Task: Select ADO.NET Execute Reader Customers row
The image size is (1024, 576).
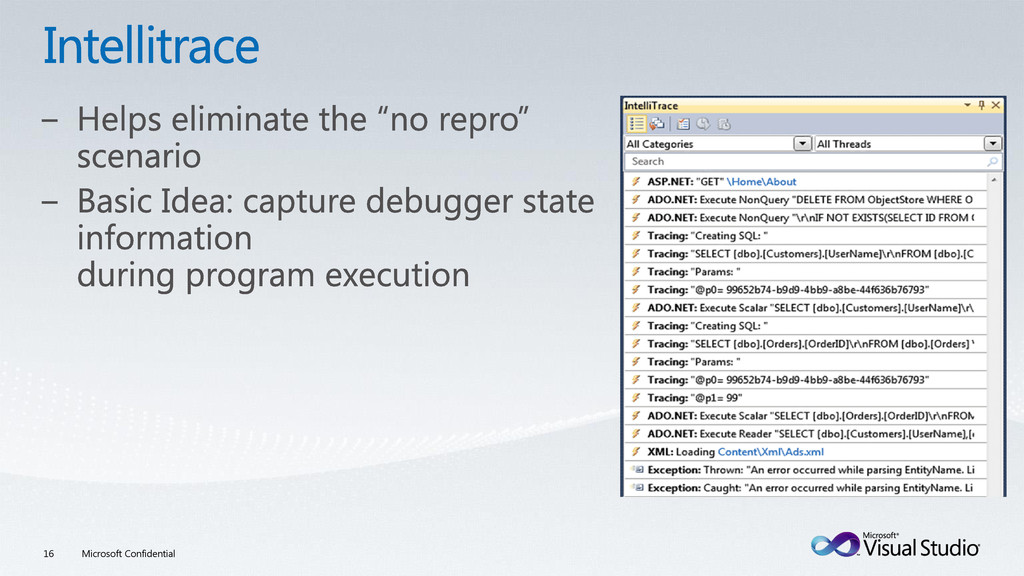Action: click(x=805, y=434)
